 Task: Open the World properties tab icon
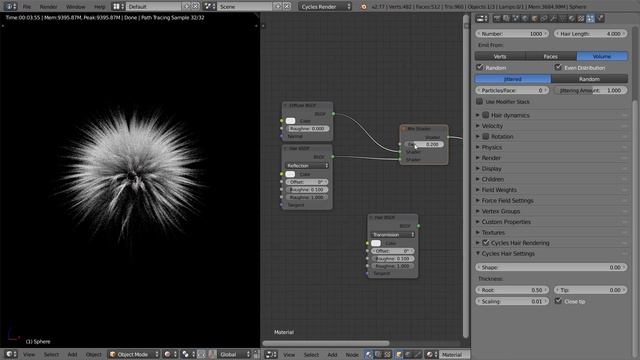point(525,18)
